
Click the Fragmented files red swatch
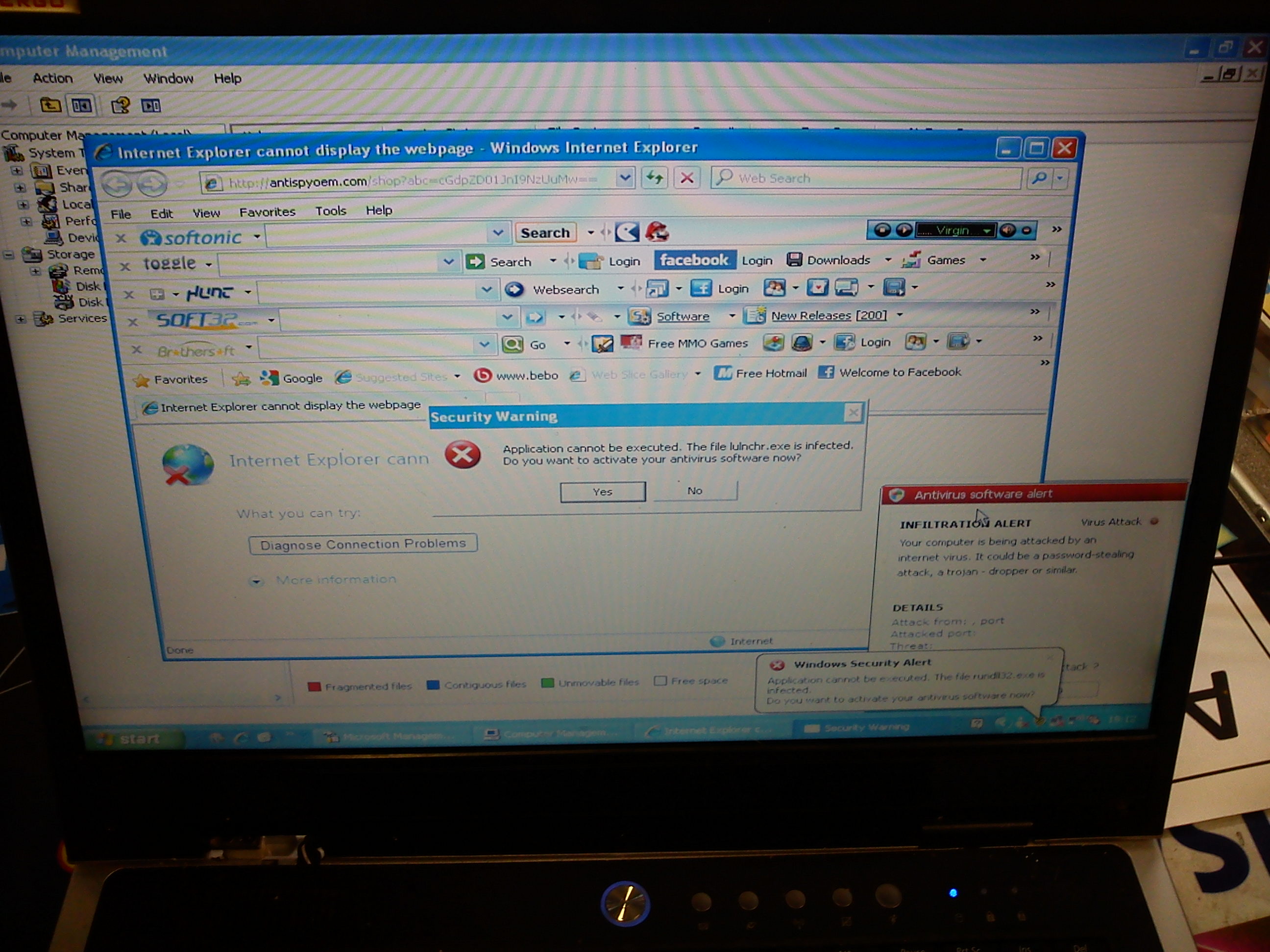tap(314, 686)
